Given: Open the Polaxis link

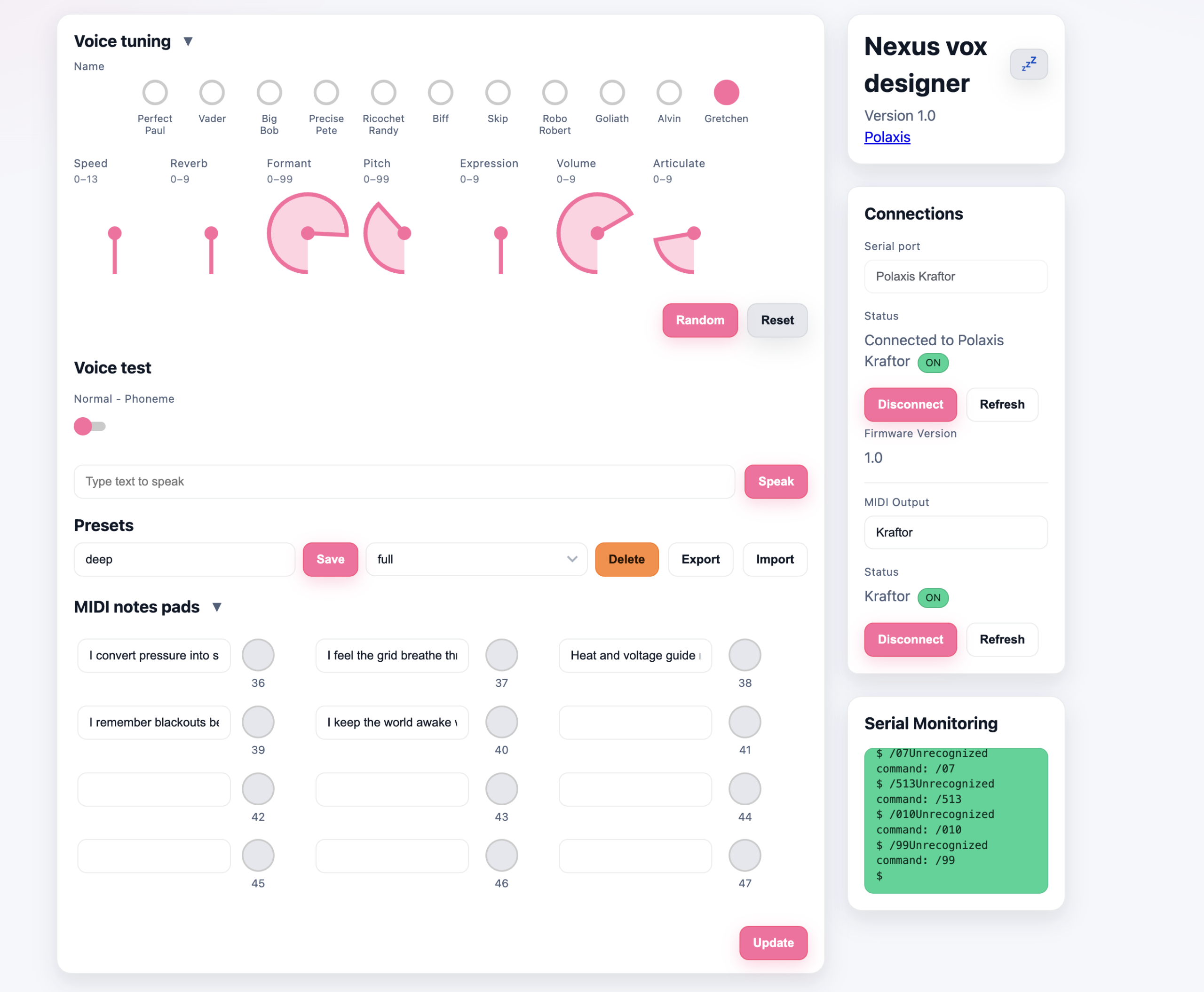Looking at the screenshot, I should coord(887,137).
